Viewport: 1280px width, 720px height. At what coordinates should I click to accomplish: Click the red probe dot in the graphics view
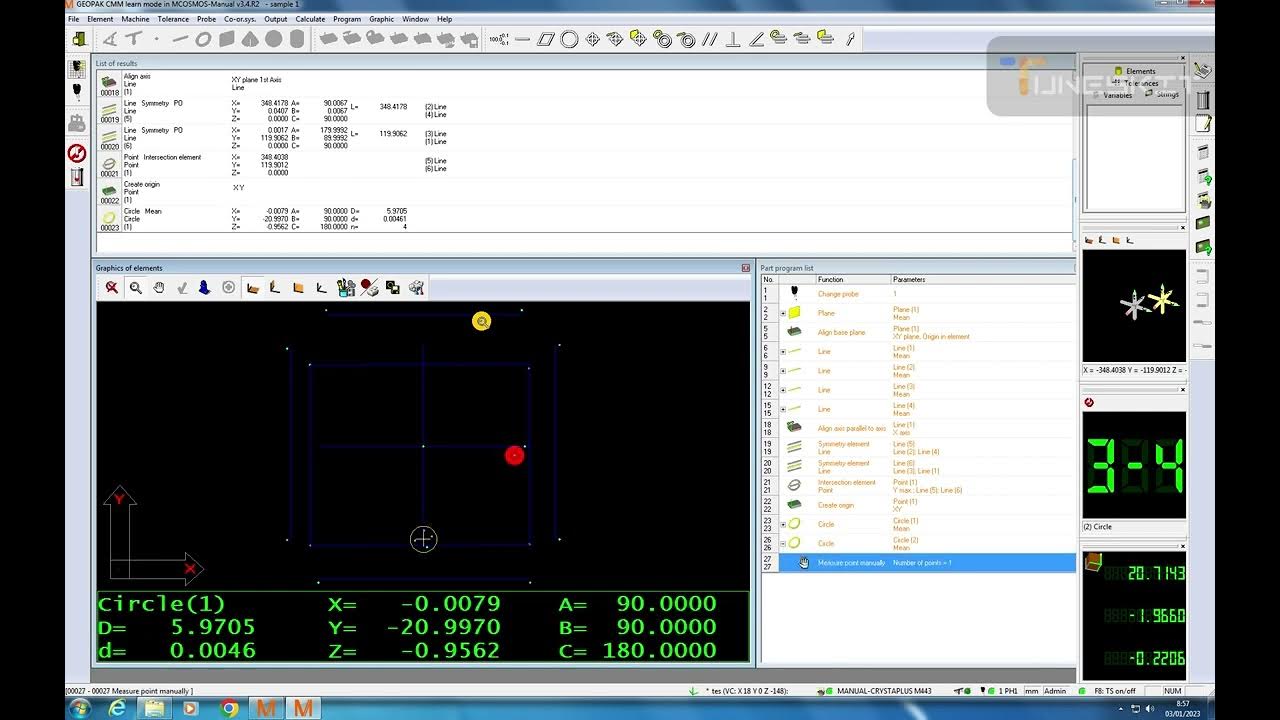click(x=514, y=456)
